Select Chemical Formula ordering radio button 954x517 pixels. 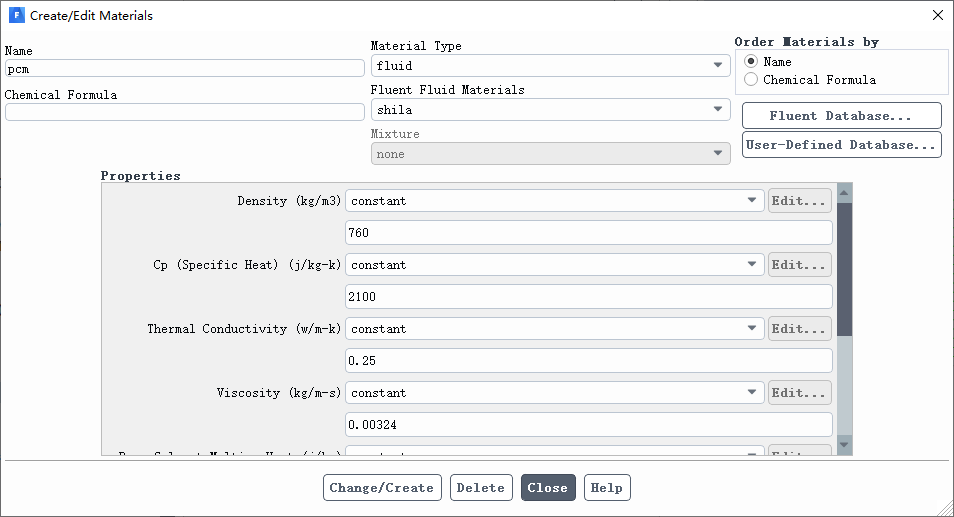(x=751, y=80)
